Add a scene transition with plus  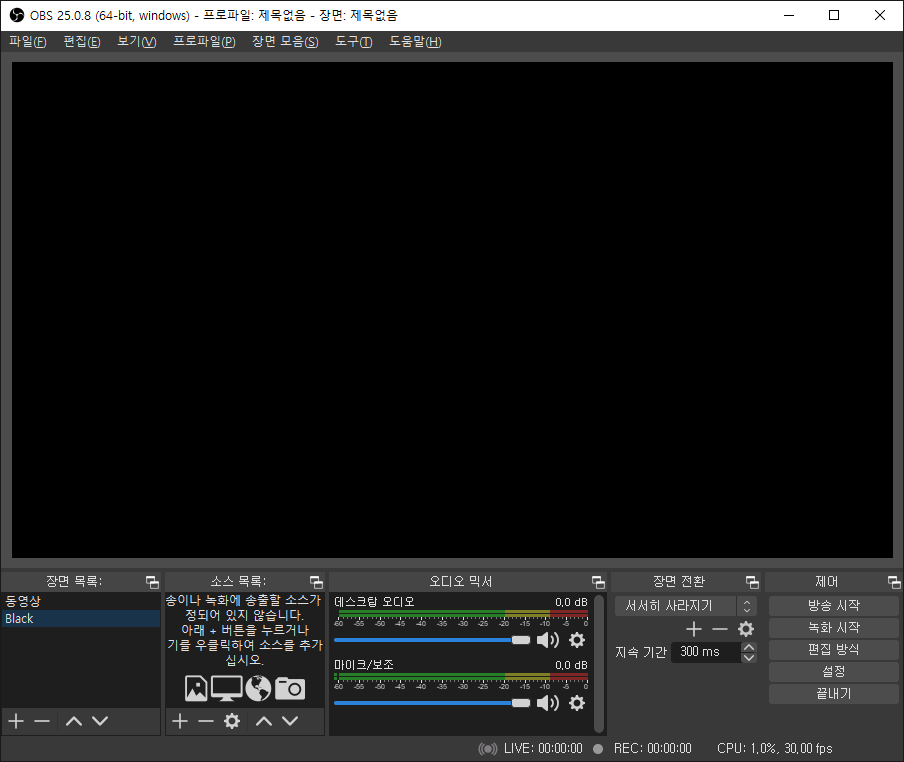click(694, 629)
